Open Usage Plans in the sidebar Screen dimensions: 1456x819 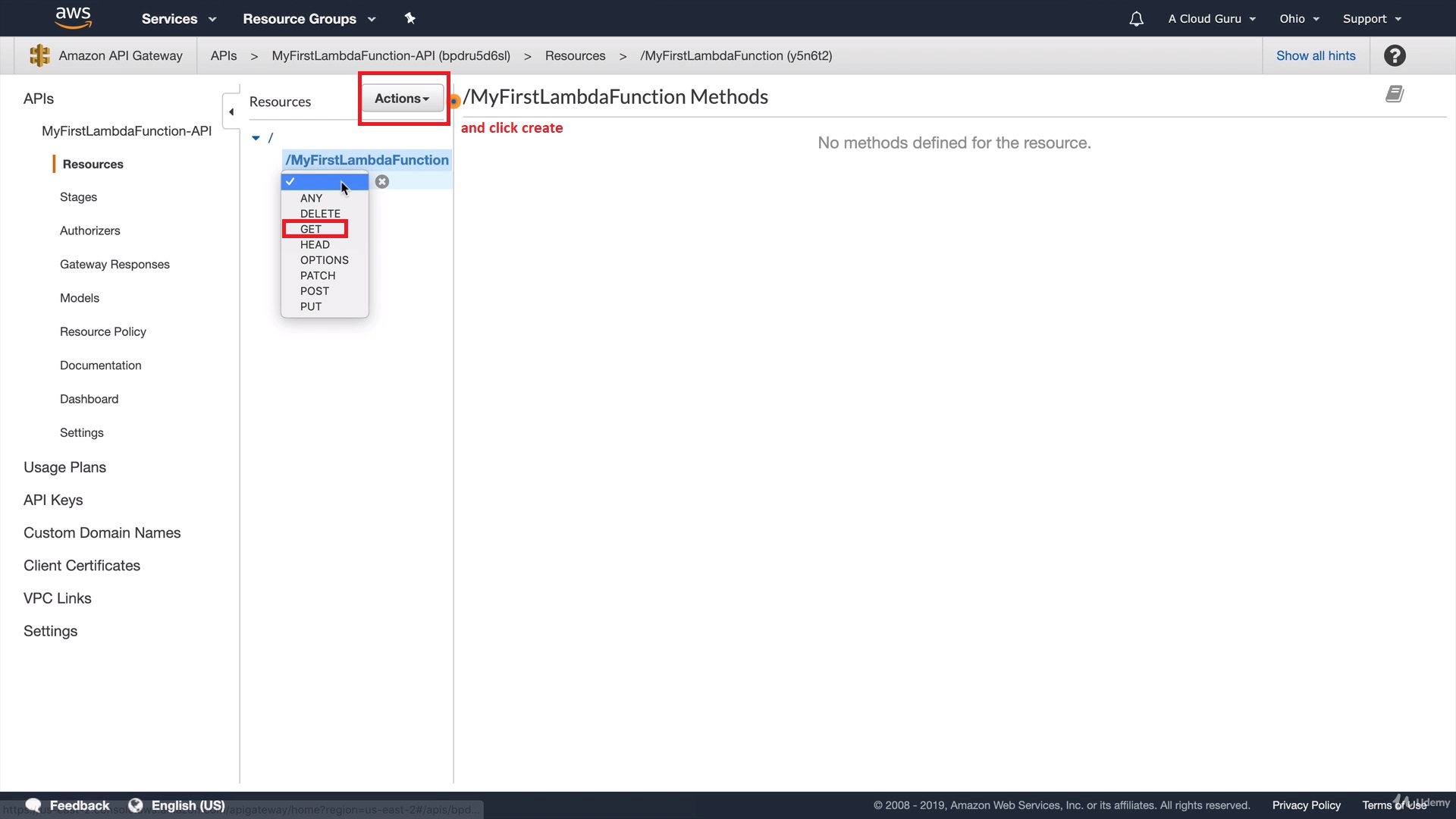pyautogui.click(x=64, y=467)
